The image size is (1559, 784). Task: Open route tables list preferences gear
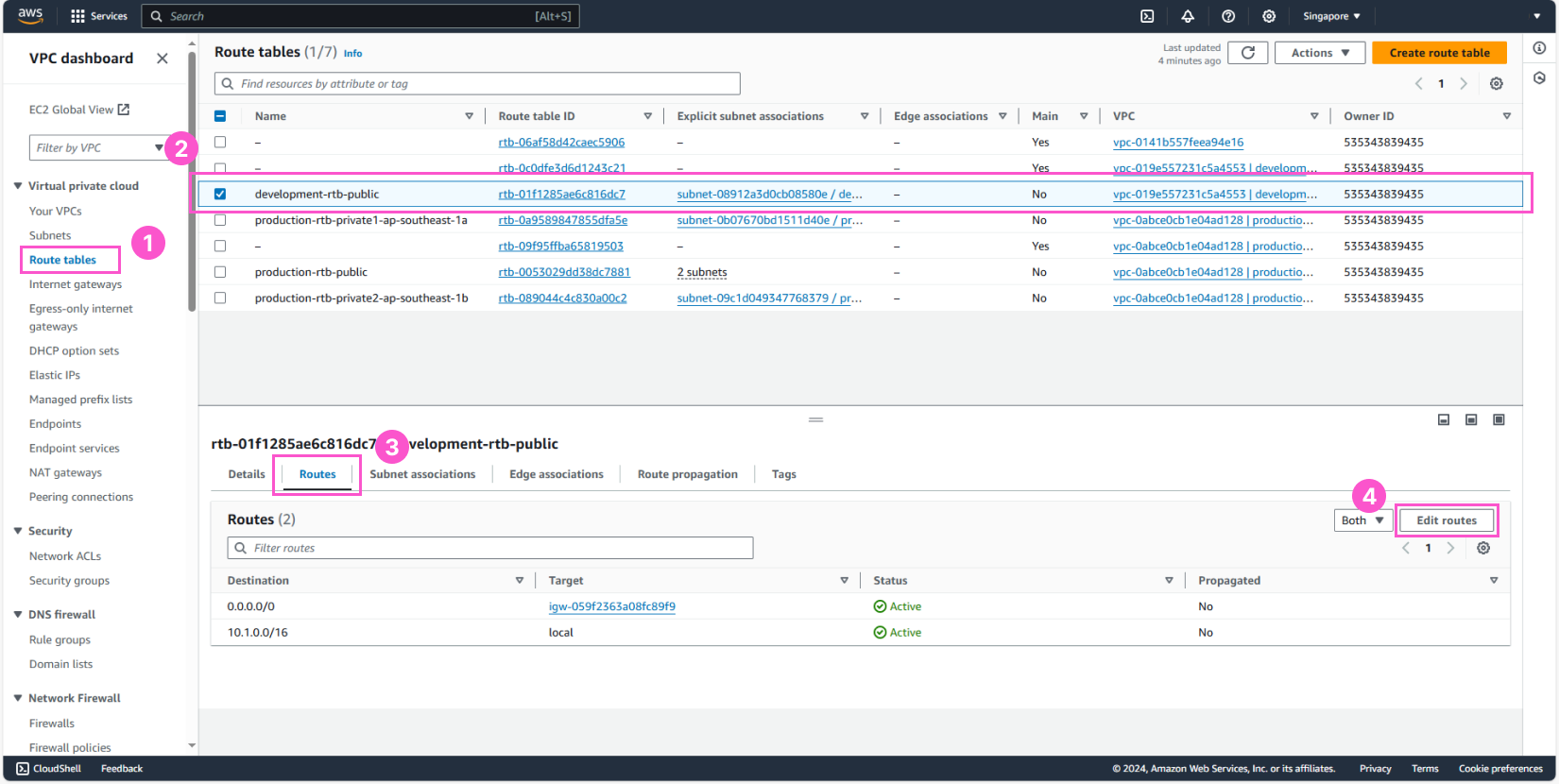(1497, 84)
